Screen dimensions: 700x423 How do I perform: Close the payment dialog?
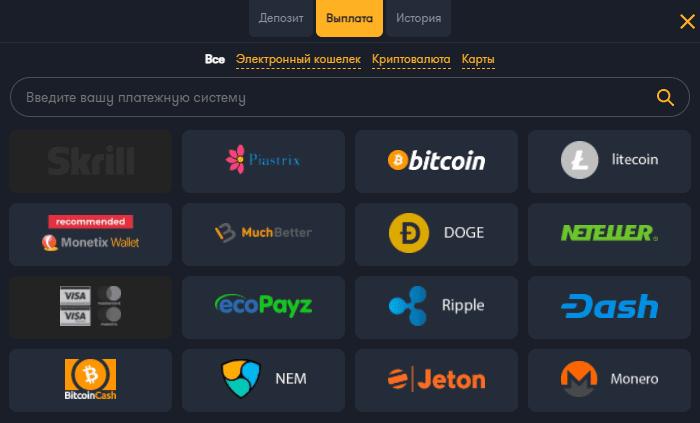687,22
